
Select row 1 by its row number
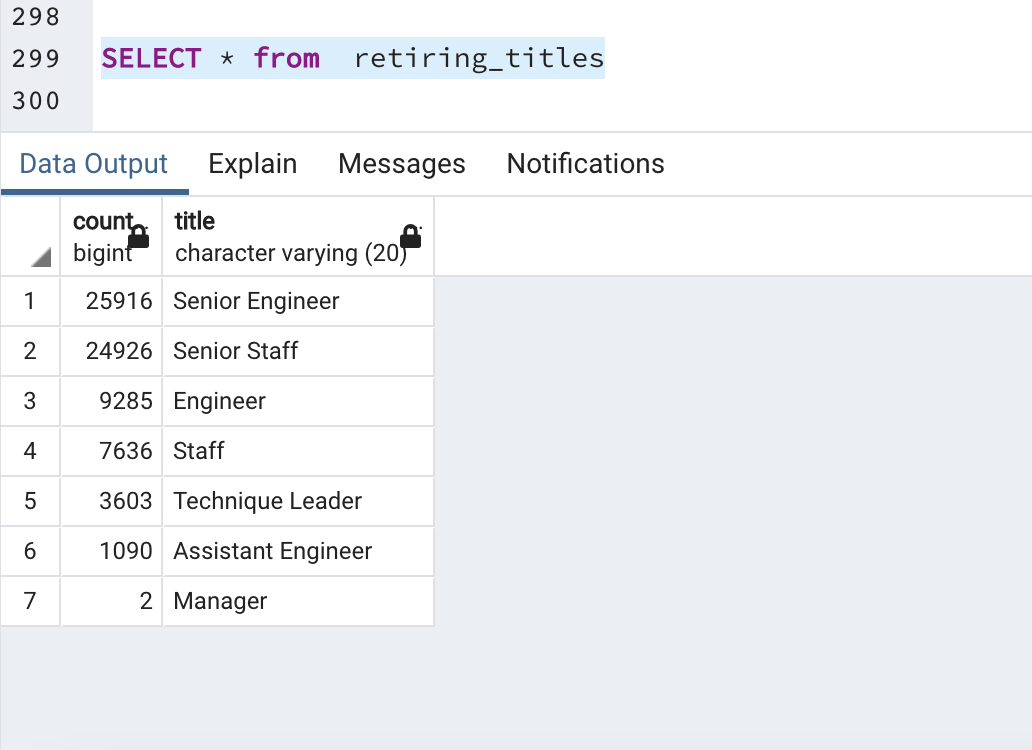30,301
